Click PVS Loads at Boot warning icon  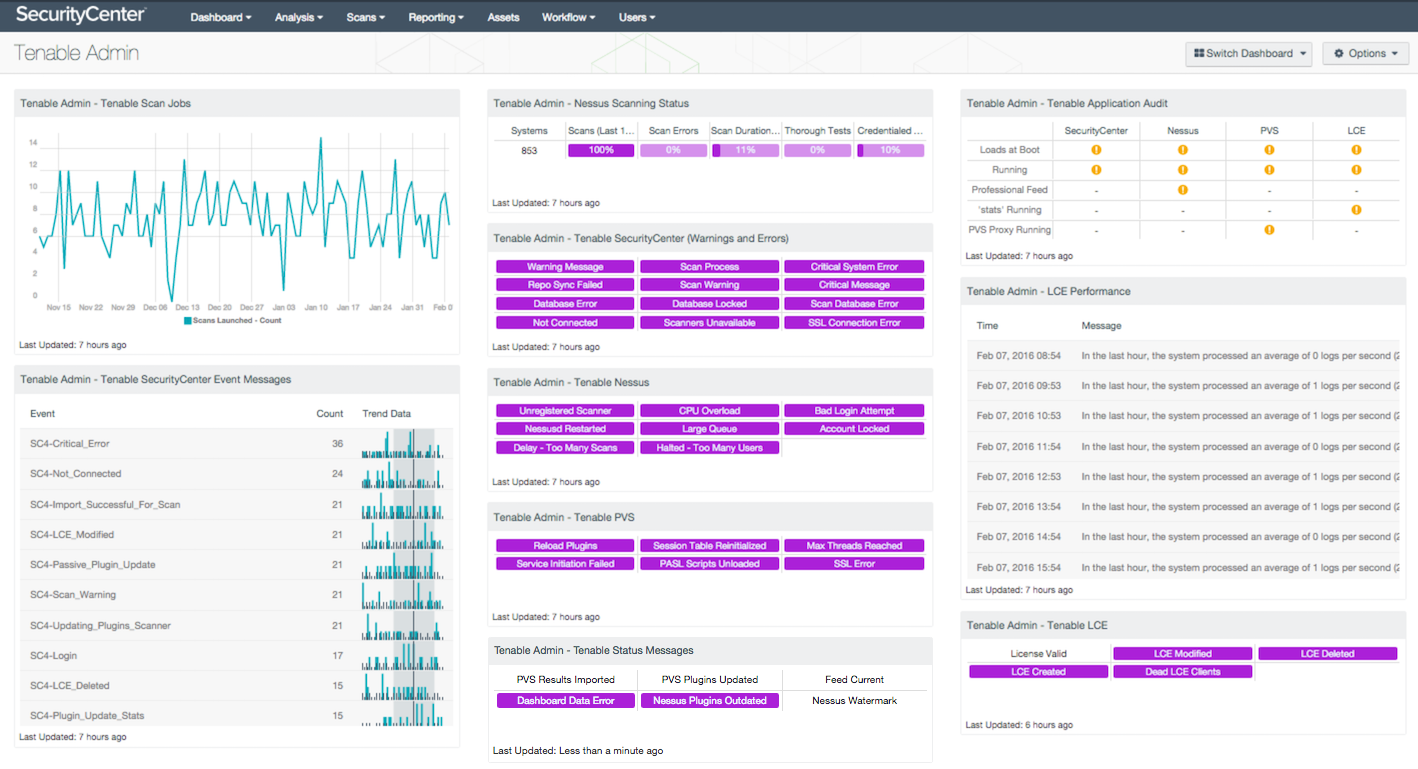[1269, 150]
